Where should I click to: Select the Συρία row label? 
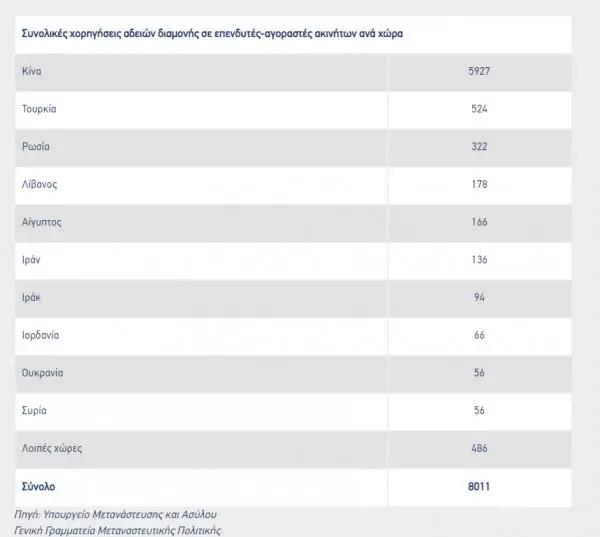(34, 411)
